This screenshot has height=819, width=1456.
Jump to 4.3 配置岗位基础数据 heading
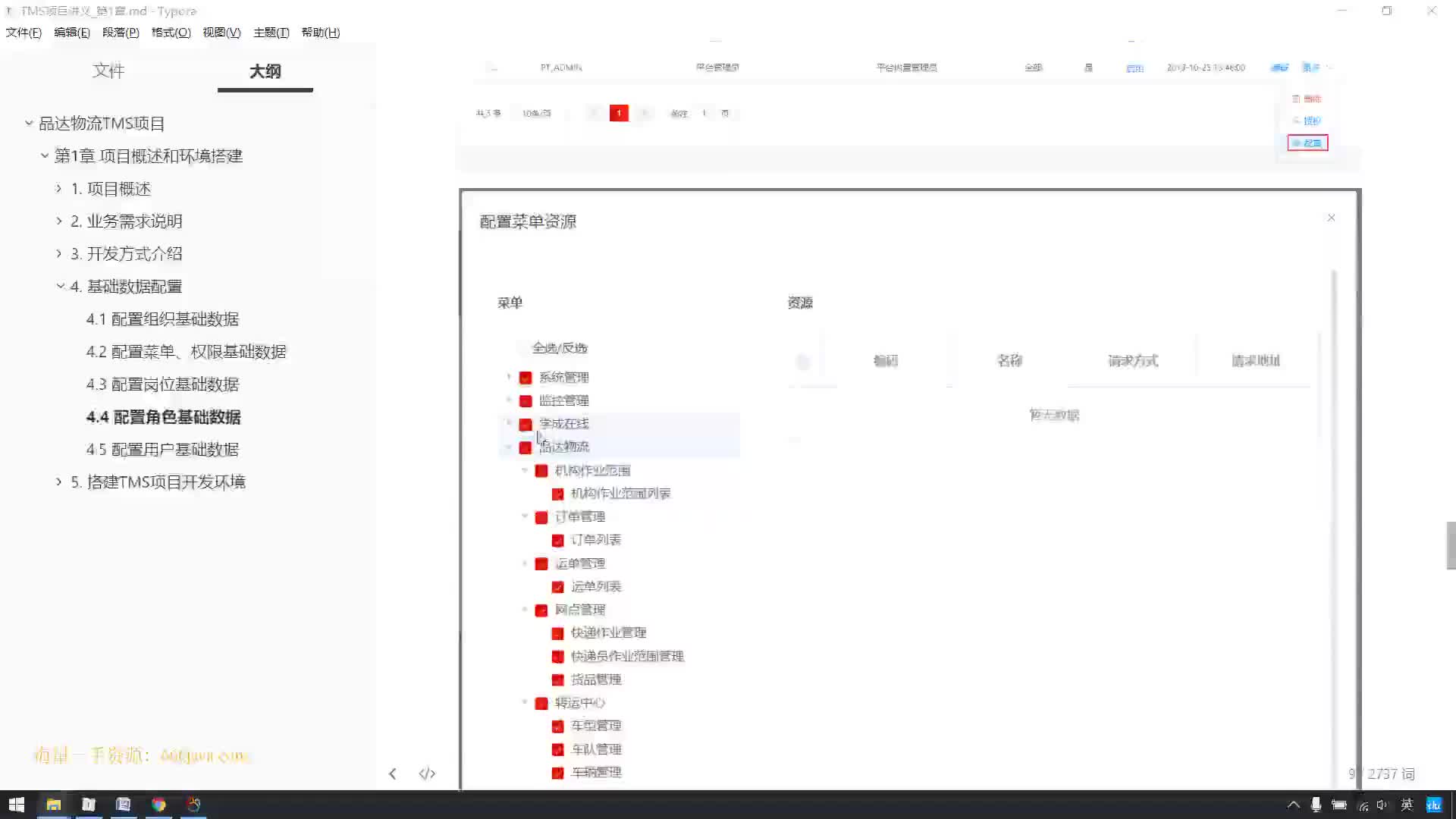click(162, 384)
